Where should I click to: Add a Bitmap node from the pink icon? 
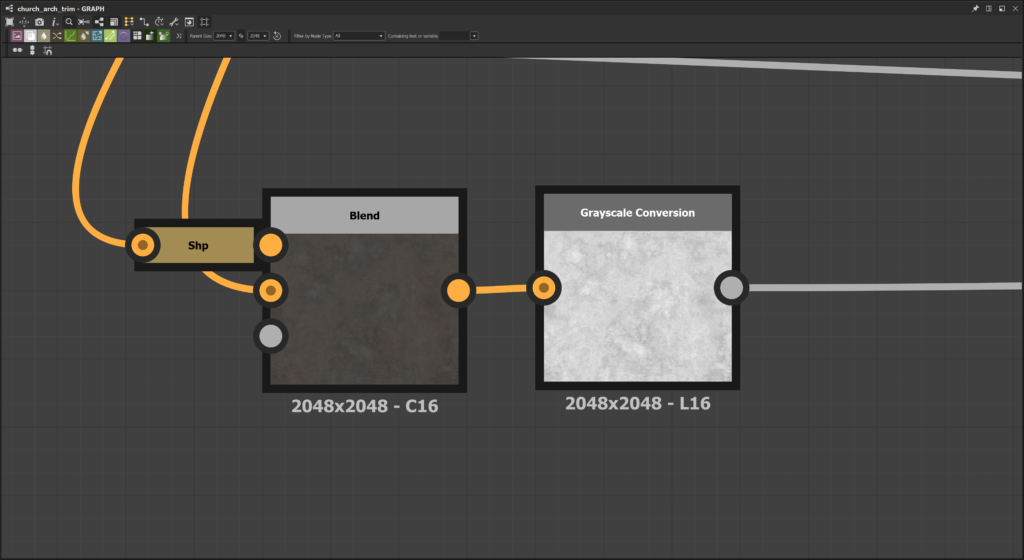(x=17, y=36)
